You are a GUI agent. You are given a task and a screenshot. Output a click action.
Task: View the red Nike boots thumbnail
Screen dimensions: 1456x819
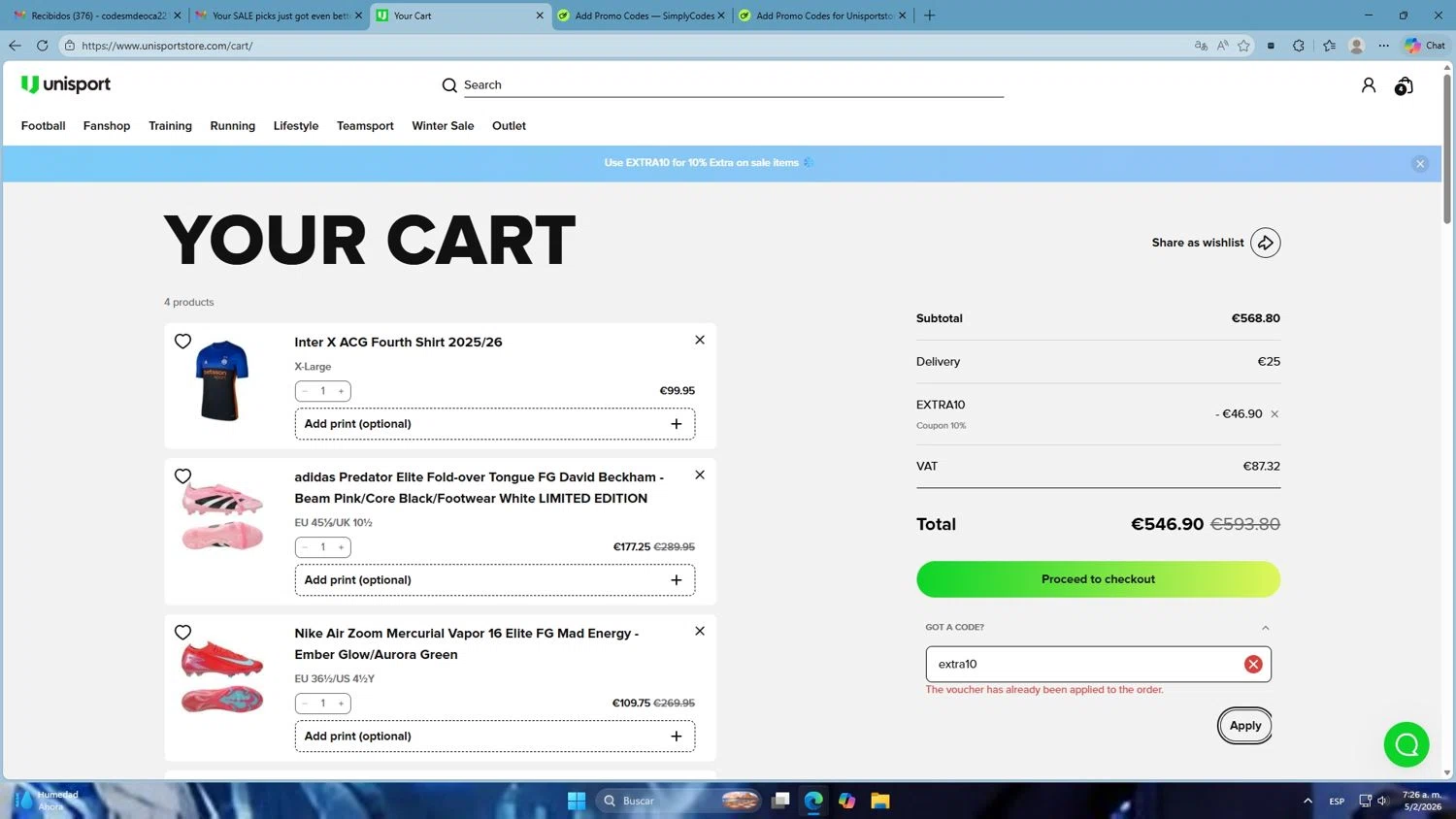pos(222,676)
